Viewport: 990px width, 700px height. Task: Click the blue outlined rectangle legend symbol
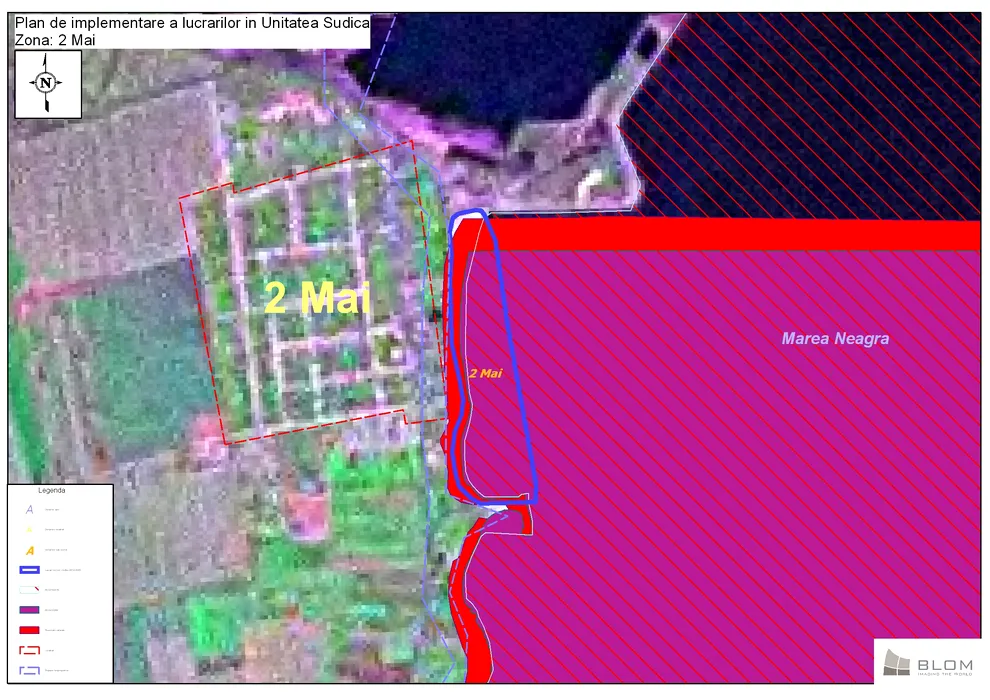coord(30,569)
